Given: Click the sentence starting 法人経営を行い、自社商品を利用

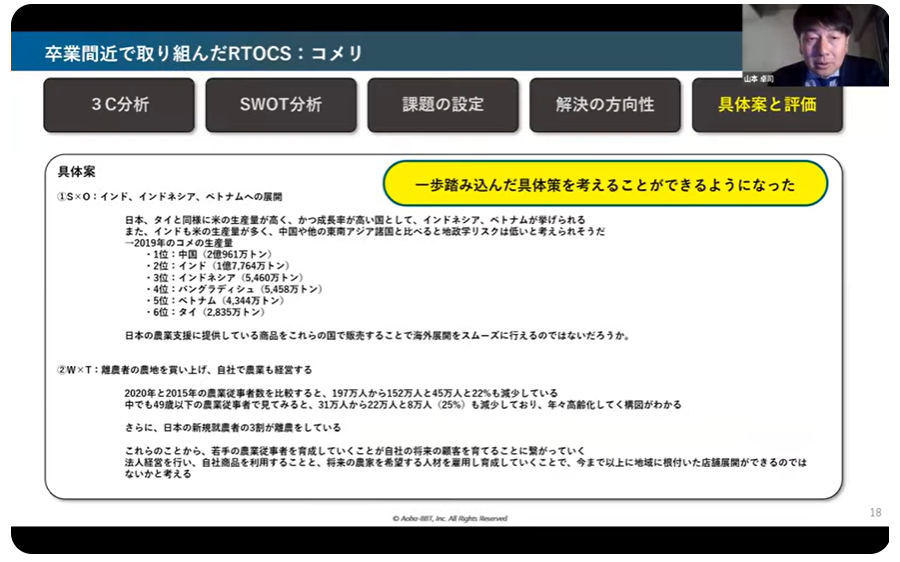Looking at the screenshot, I should tap(465, 468).
